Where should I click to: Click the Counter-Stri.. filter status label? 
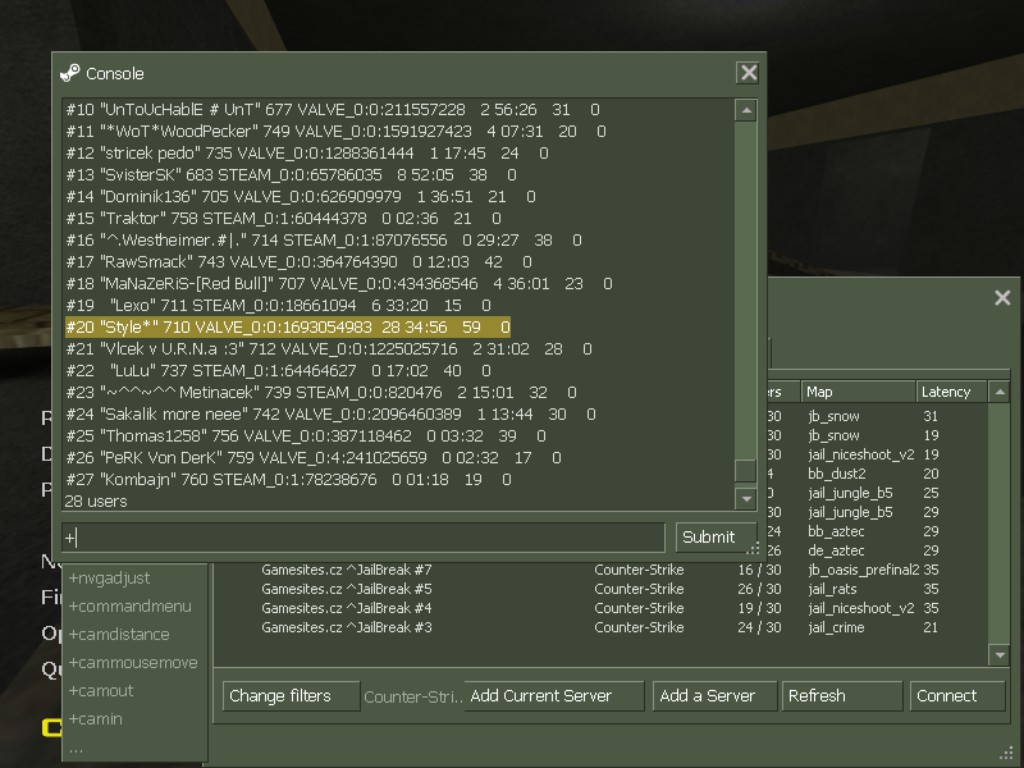pos(413,697)
